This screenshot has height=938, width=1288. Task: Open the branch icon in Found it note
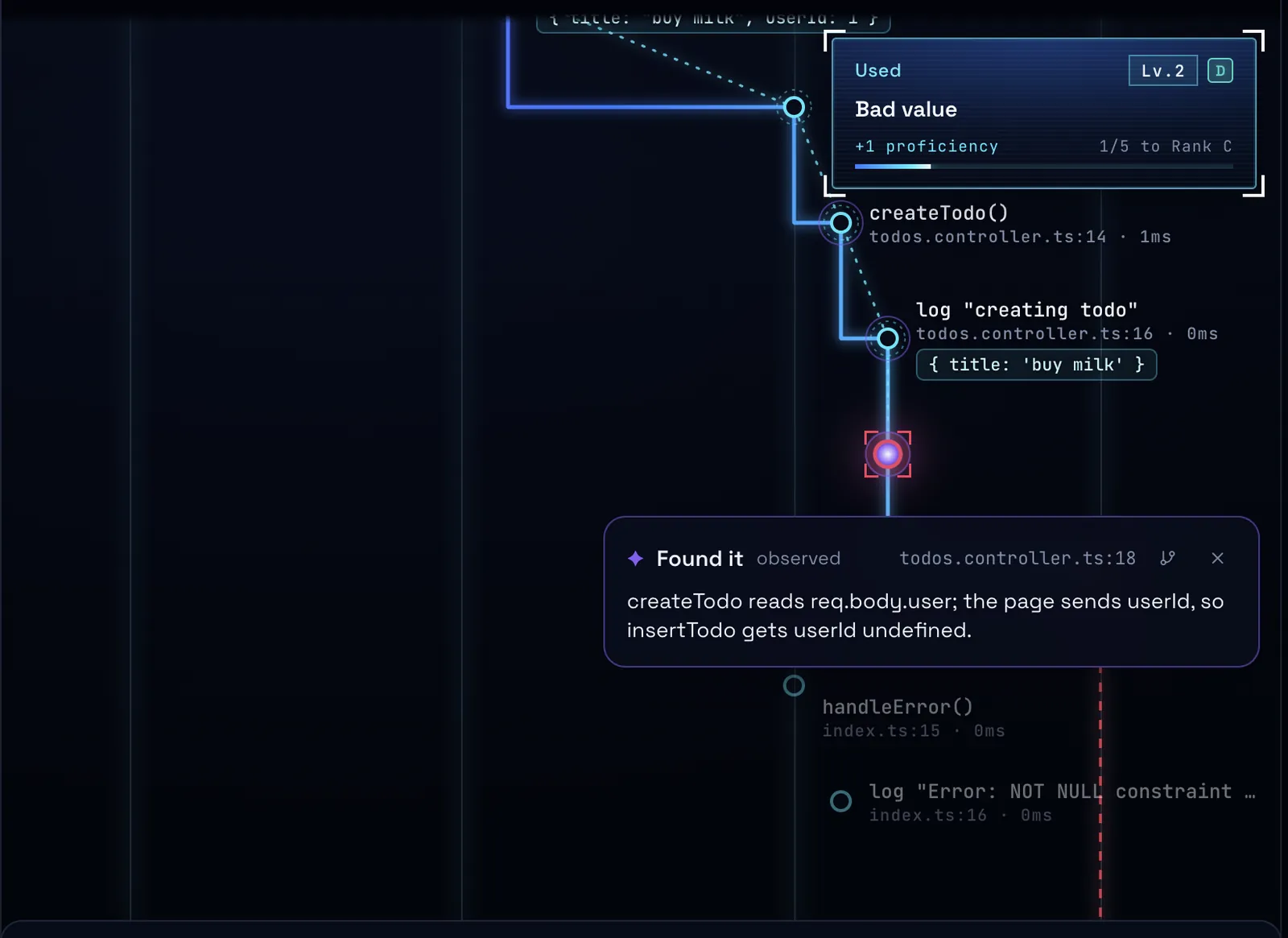tap(1167, 558)
